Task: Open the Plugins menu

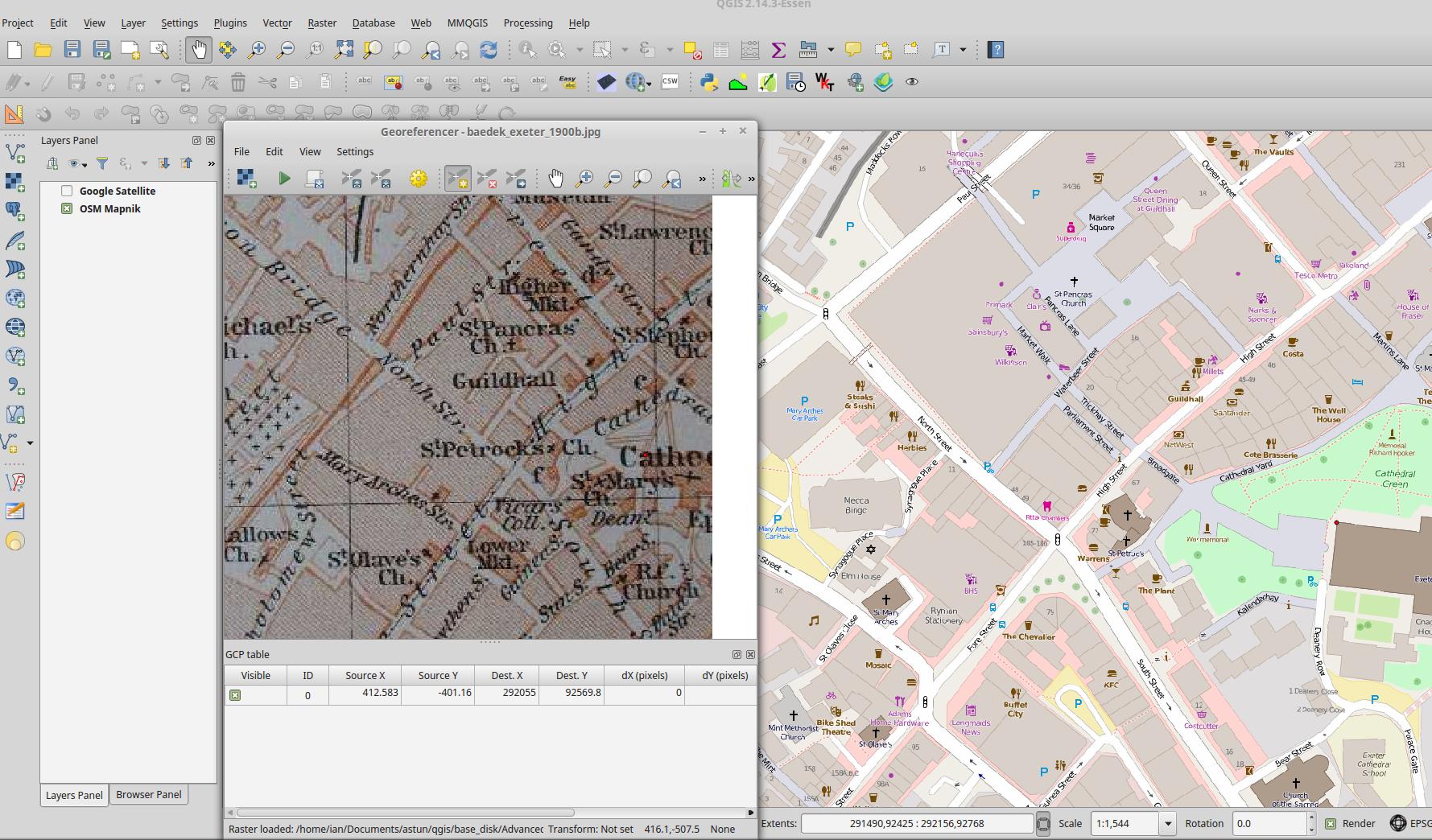Action: (230, 23)
